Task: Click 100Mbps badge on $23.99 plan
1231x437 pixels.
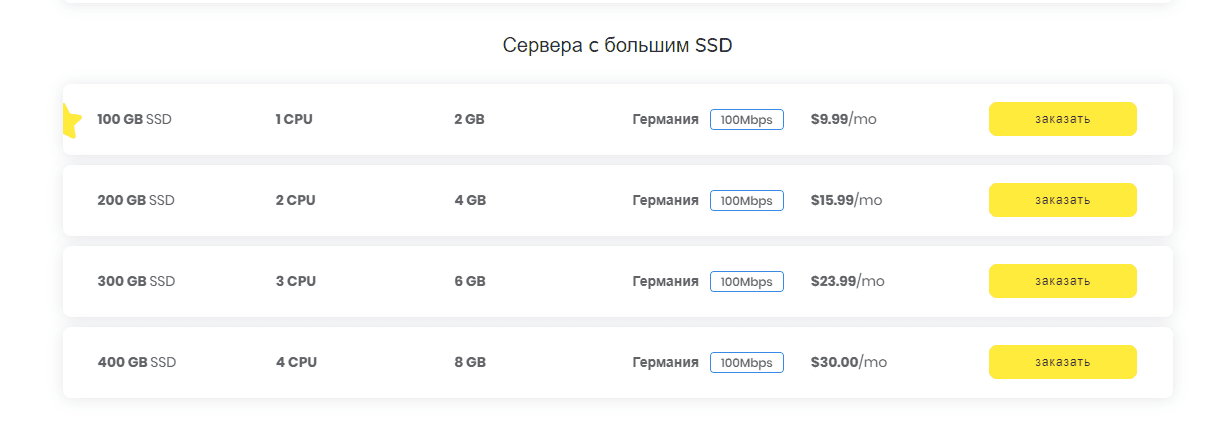Action: pos(746,282)
